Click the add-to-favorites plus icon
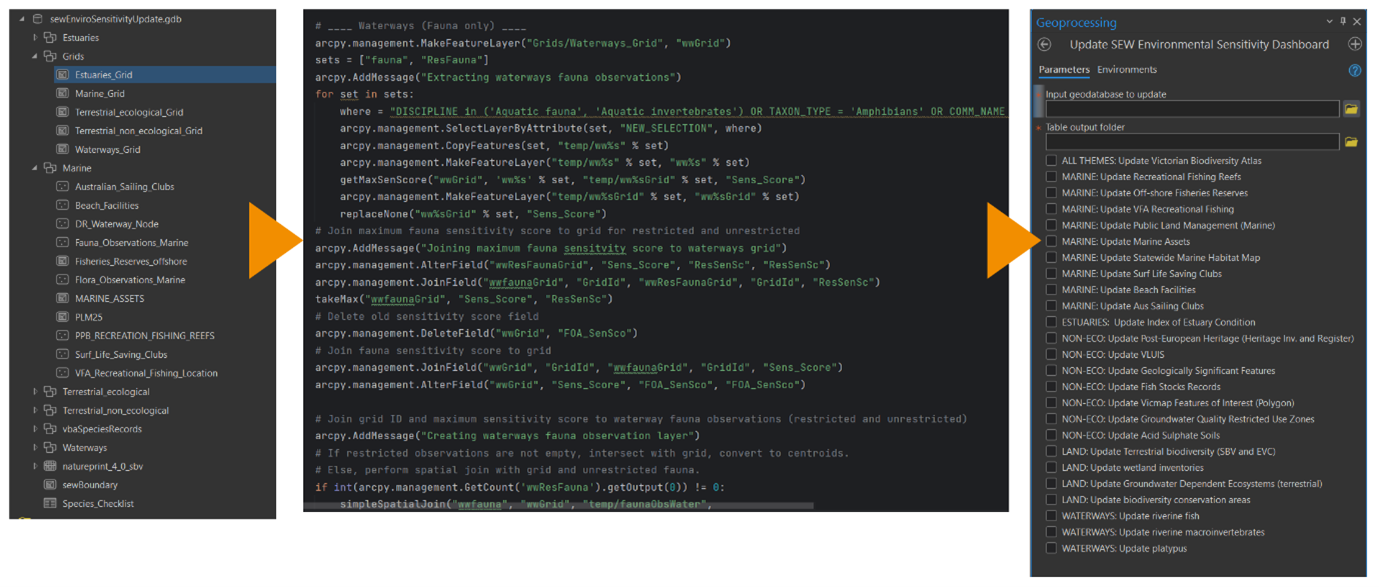 [1355, 45]
